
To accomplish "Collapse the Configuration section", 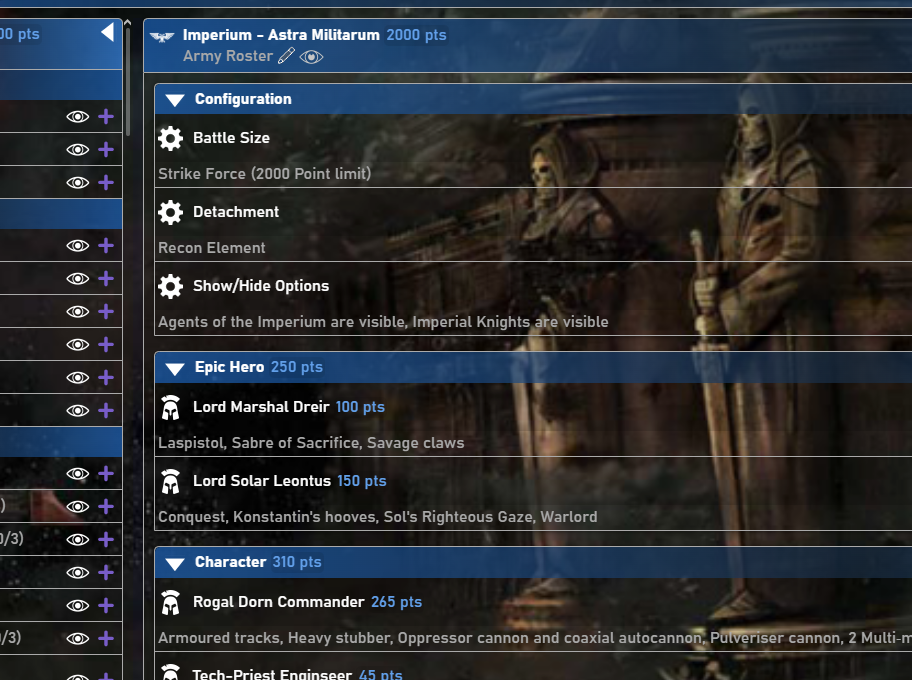I will (x=174, y=100).
